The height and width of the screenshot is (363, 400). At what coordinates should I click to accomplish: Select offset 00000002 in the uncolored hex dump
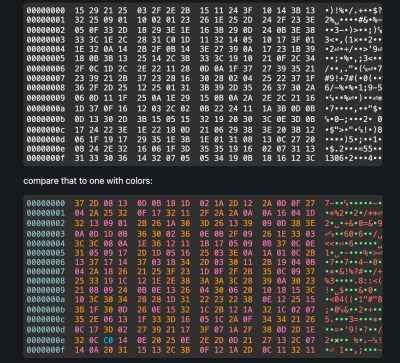pos(46,30)
